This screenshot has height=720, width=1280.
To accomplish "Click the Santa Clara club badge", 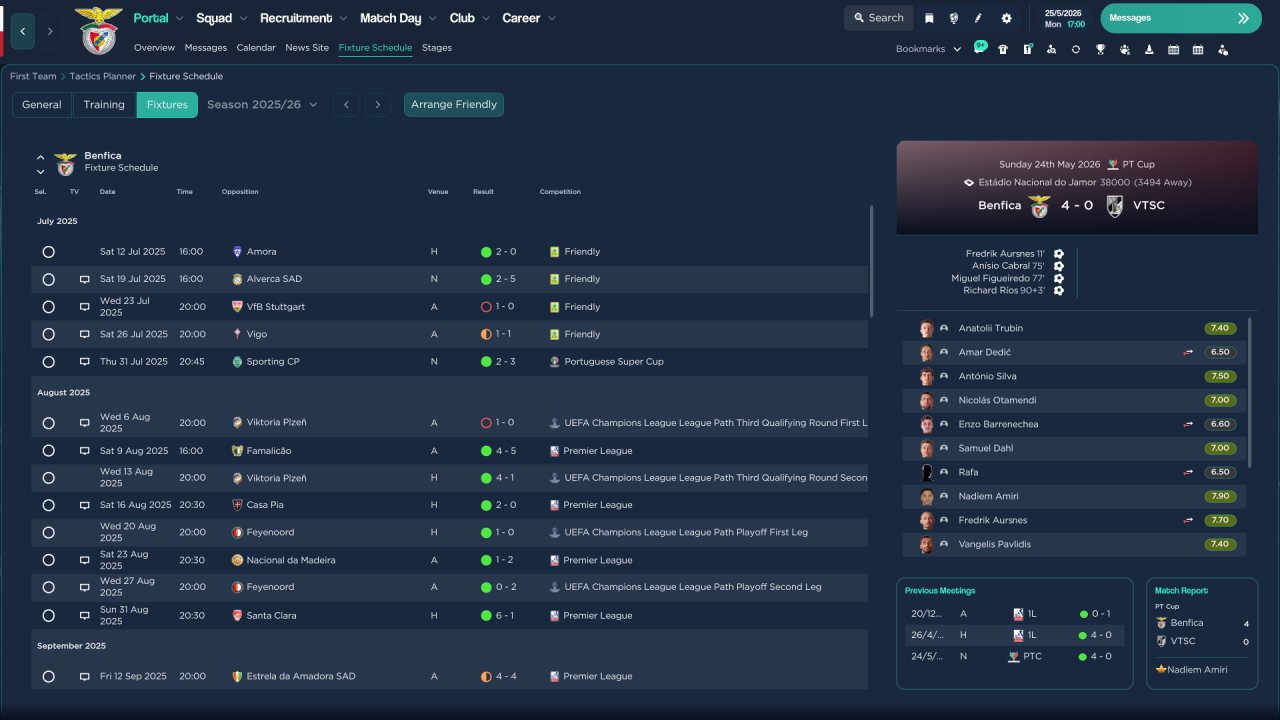I will (237, 616).
